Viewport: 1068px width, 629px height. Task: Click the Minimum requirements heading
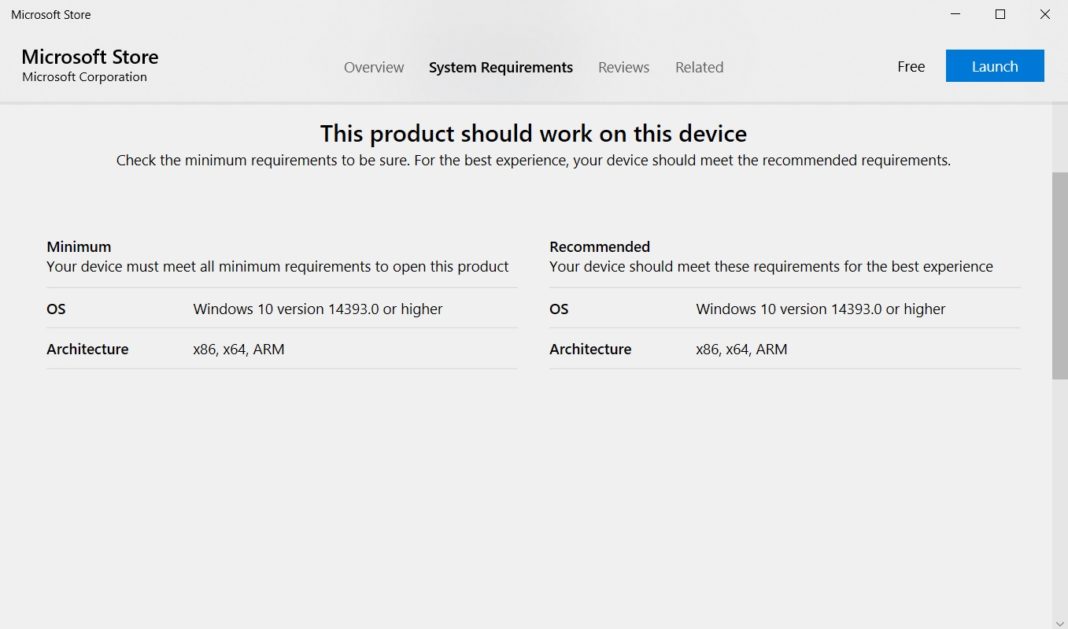78,246
